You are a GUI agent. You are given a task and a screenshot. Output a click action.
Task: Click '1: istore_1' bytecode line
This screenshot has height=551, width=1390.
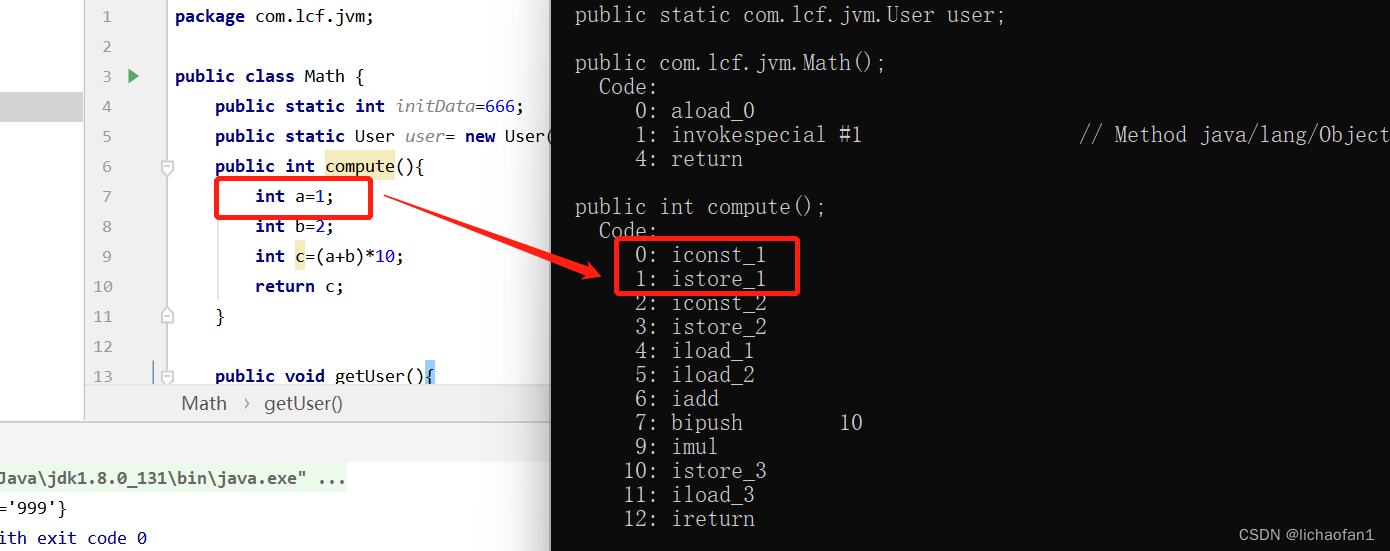click(700, 279)
